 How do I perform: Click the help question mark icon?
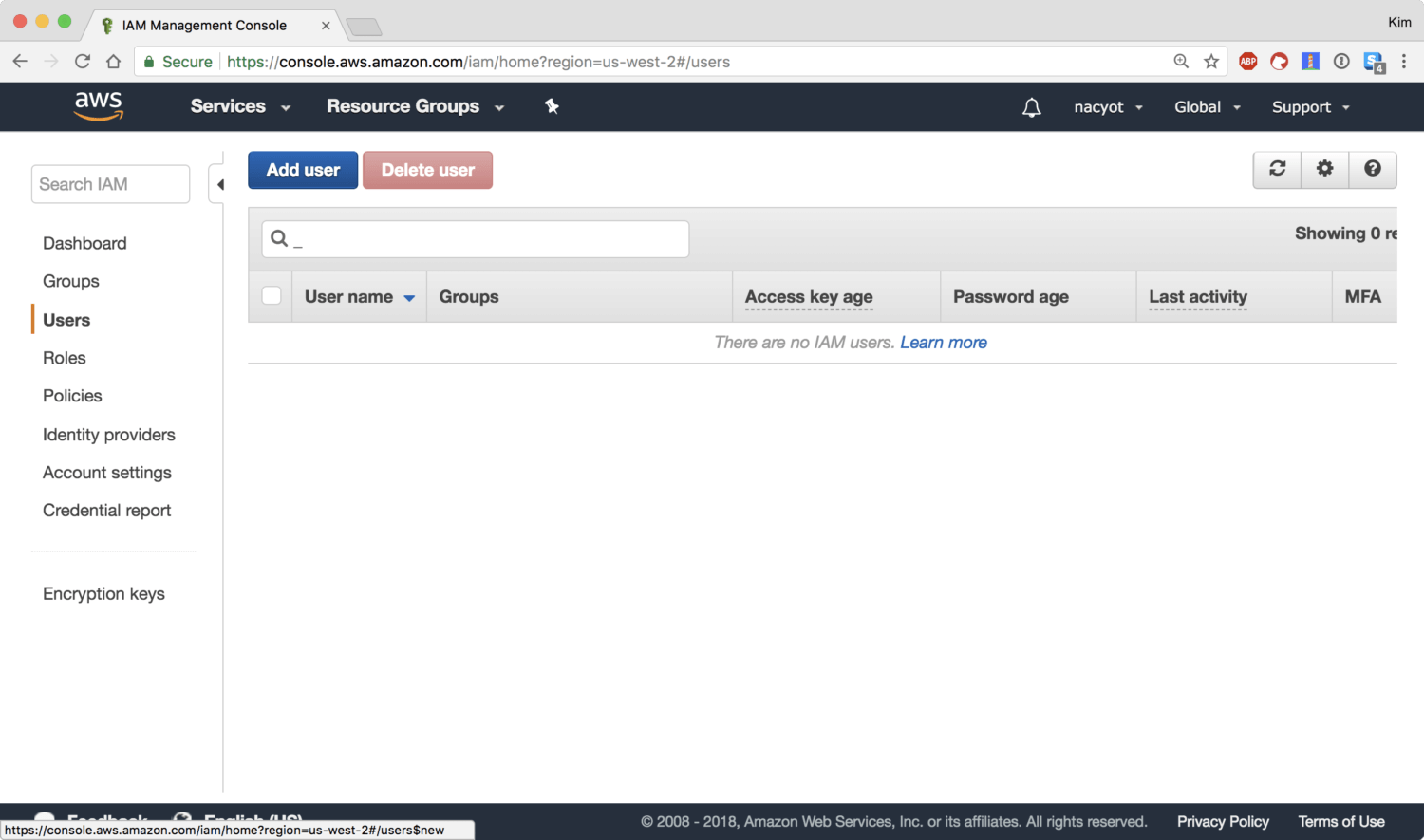[1372, 169]
